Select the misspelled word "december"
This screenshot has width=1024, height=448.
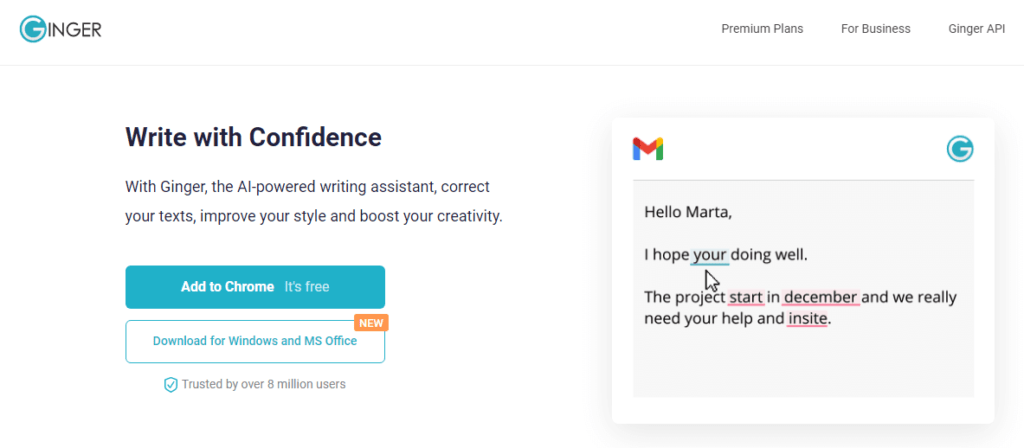[x=820, y=297]
